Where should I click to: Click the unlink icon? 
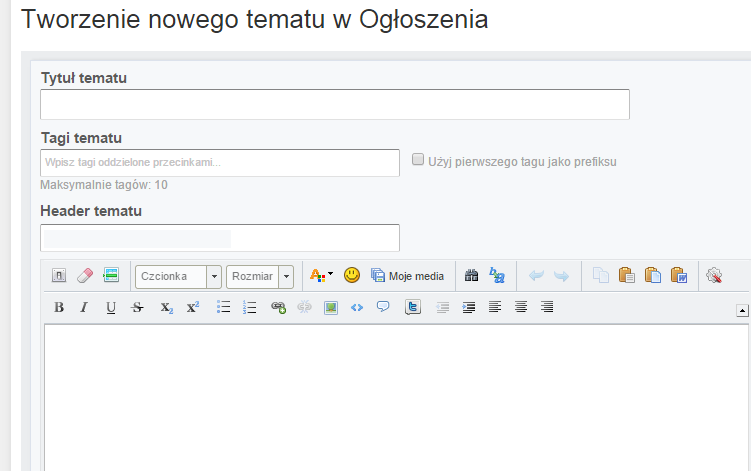(x=304, y=307)
